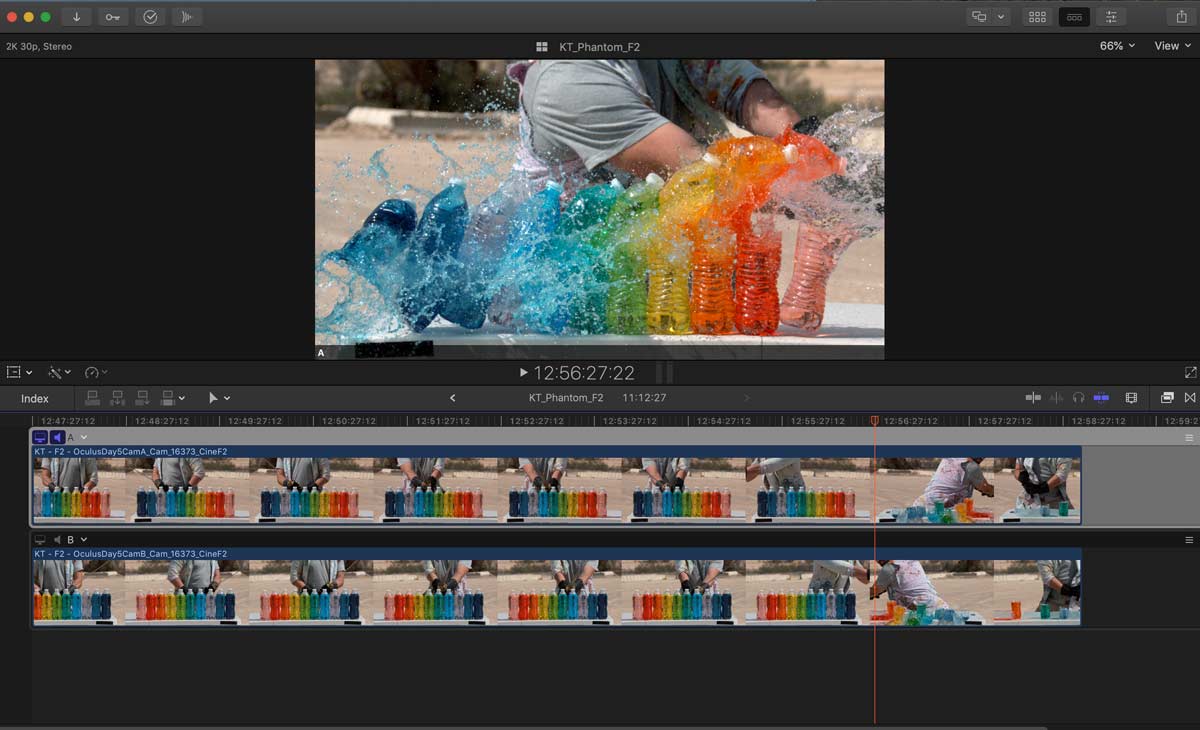Click the ruler at 12:53:27:12
The width and height of the screenshot is (1200, 730).
[x=631, y=421]
